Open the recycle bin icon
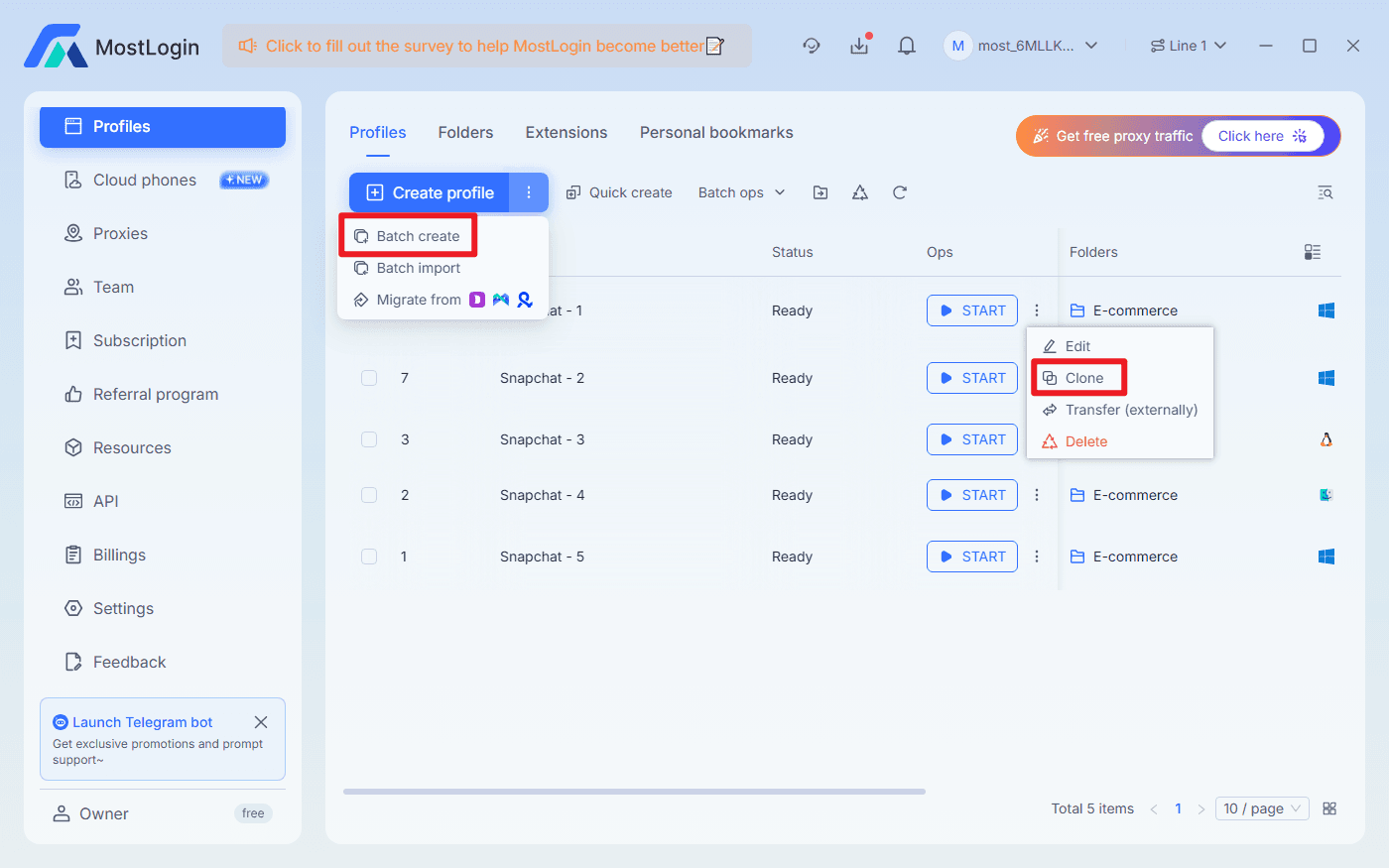The height and width of the screenshot is (868, 1389). tap(859, 192)
